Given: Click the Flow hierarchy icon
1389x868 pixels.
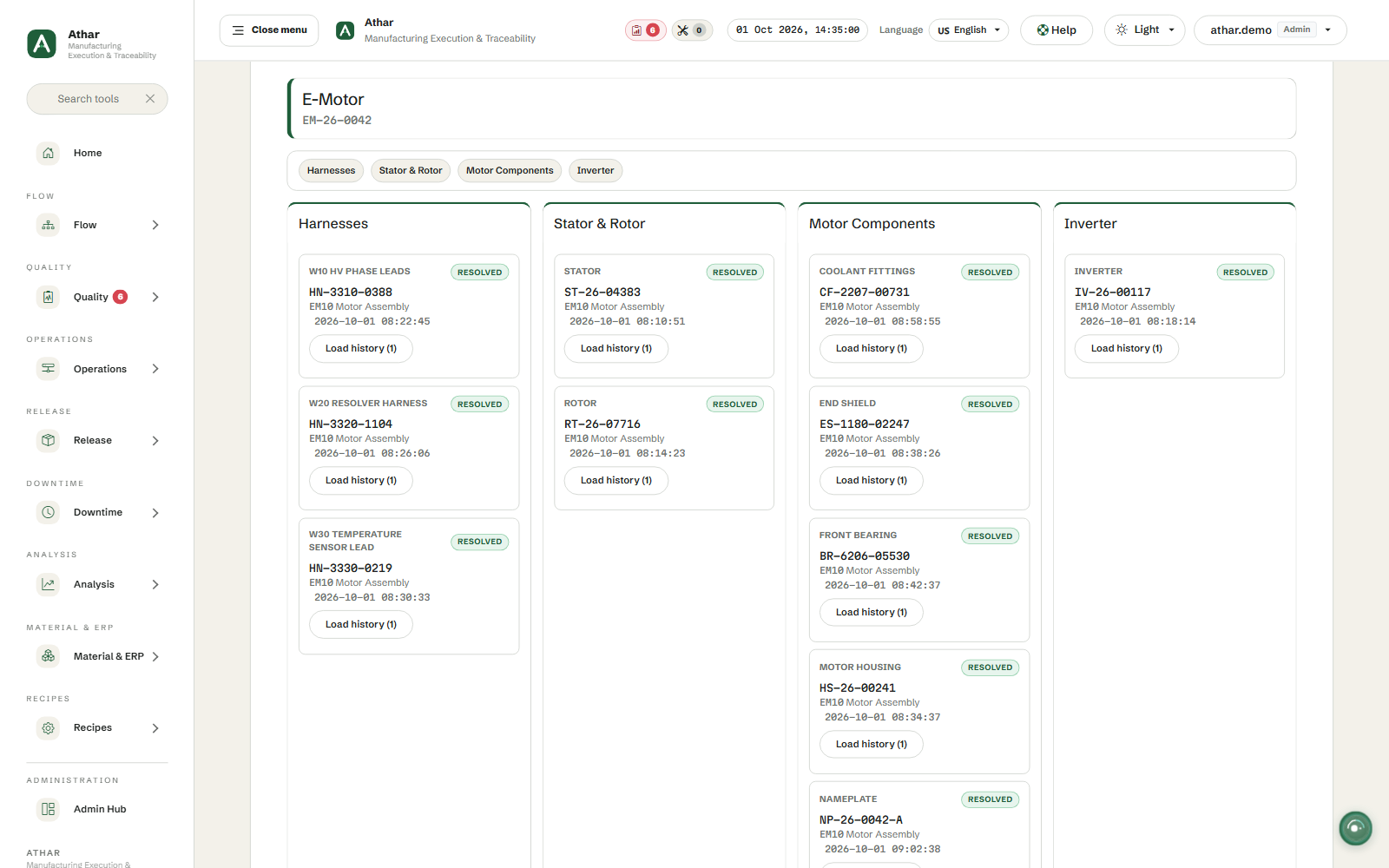Looking at the screenshot, I should pos(49,225).
